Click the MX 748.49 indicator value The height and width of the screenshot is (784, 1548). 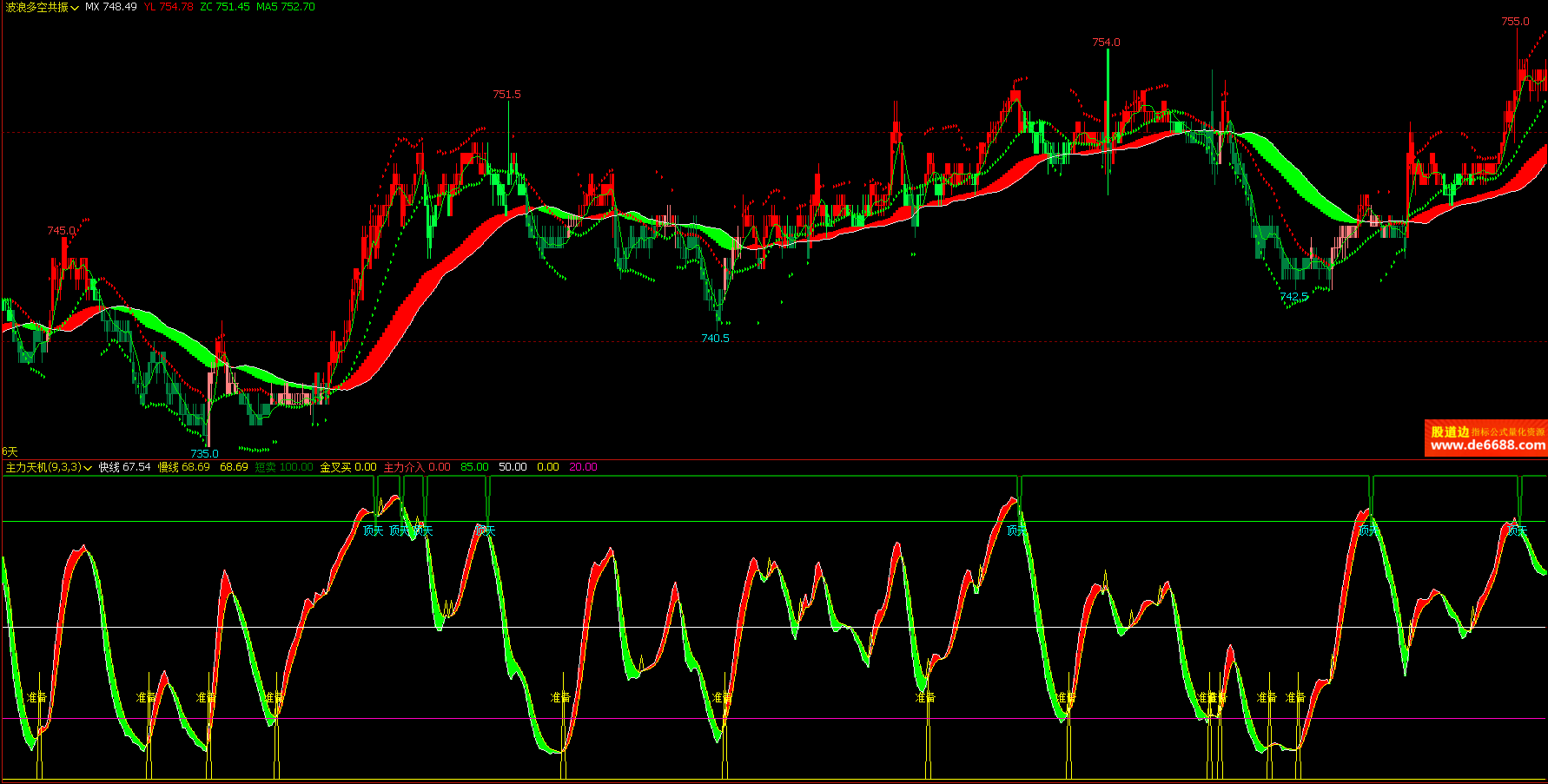pos(111,7)
